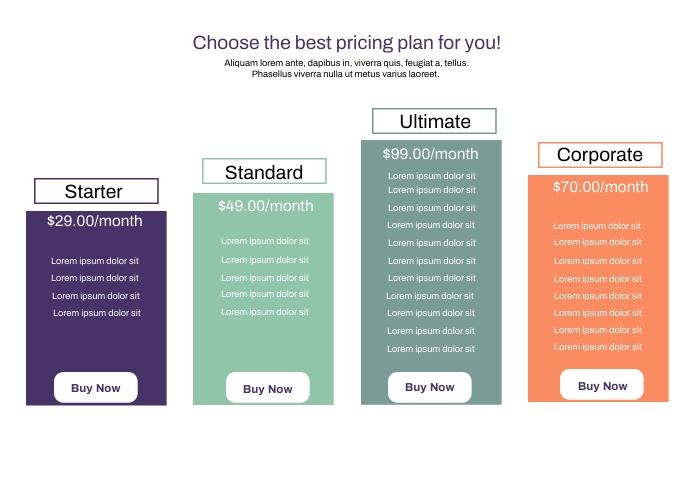Hit Buy Now for the Corporate plan
The height and width of the screenshot is (489, 693).
602,385
